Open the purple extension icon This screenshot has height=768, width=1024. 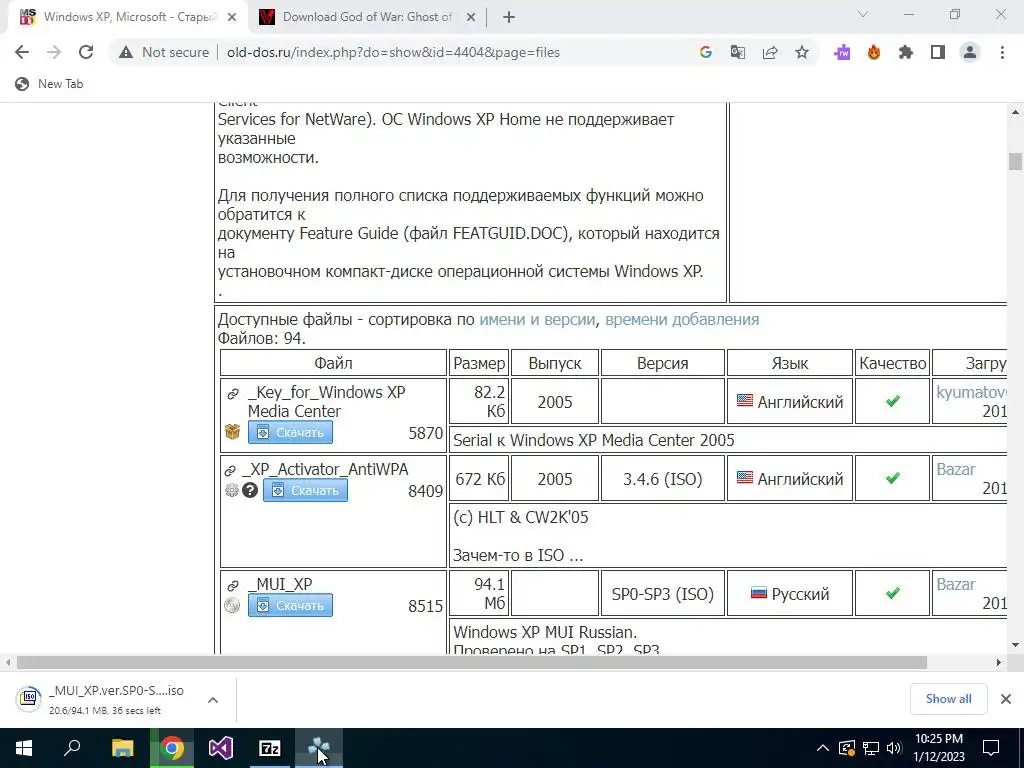(x=842, y=52)
